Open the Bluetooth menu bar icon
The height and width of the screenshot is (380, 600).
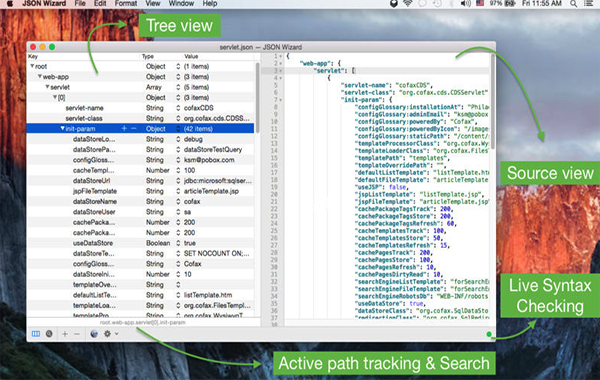click(x=451, y=3)
